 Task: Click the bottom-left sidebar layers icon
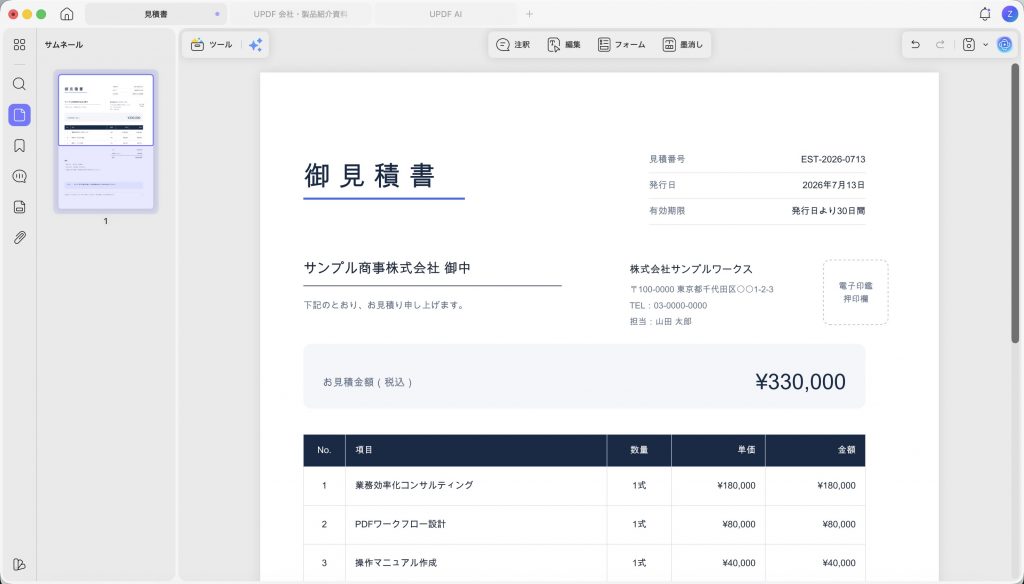pos(20,564)
